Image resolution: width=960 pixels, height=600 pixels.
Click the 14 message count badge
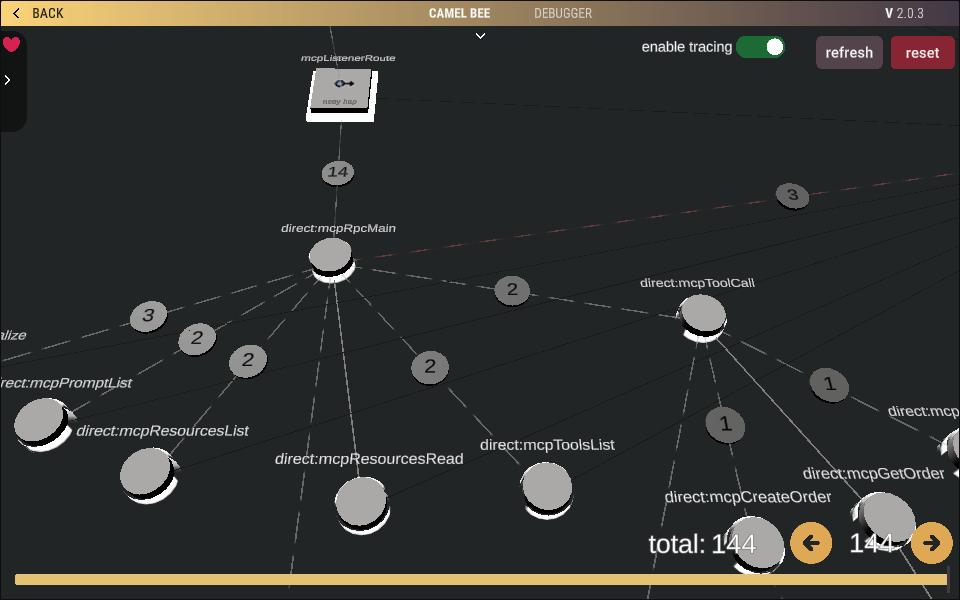(338, 172)
